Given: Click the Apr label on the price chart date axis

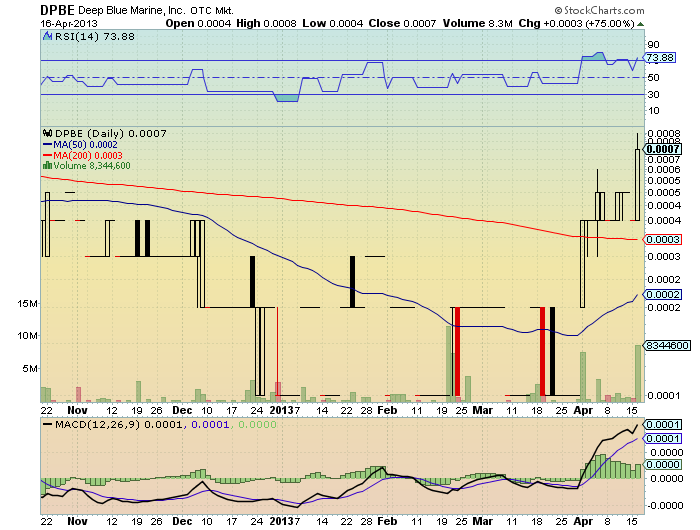Looking at the screenshot, I should tap(583, 410).
